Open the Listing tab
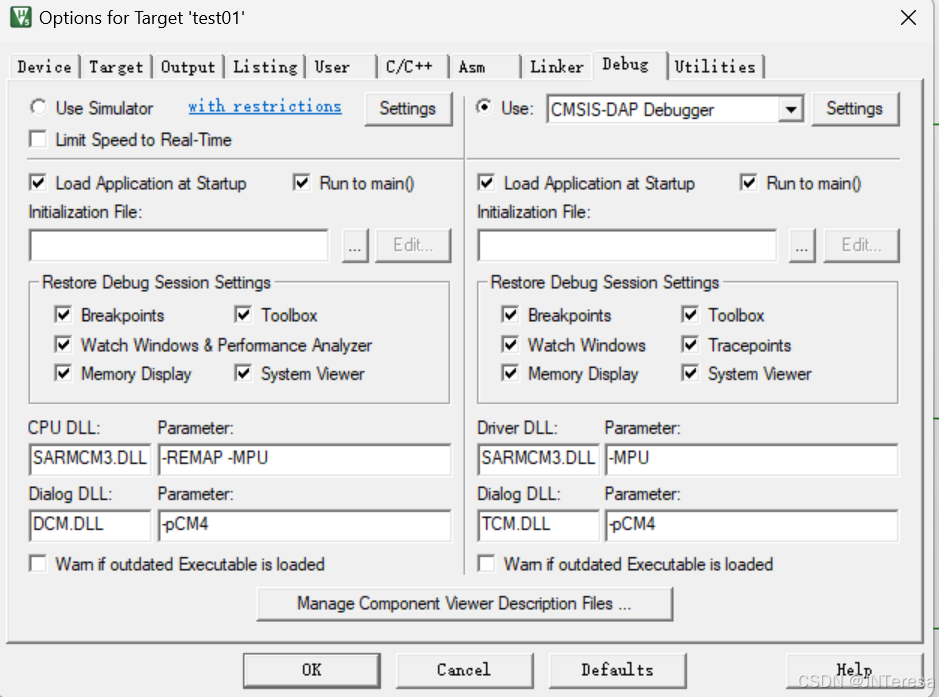Image resolution: width=939 pixels, height=697 pixels. pyautogui.click(x=265, y=66)
